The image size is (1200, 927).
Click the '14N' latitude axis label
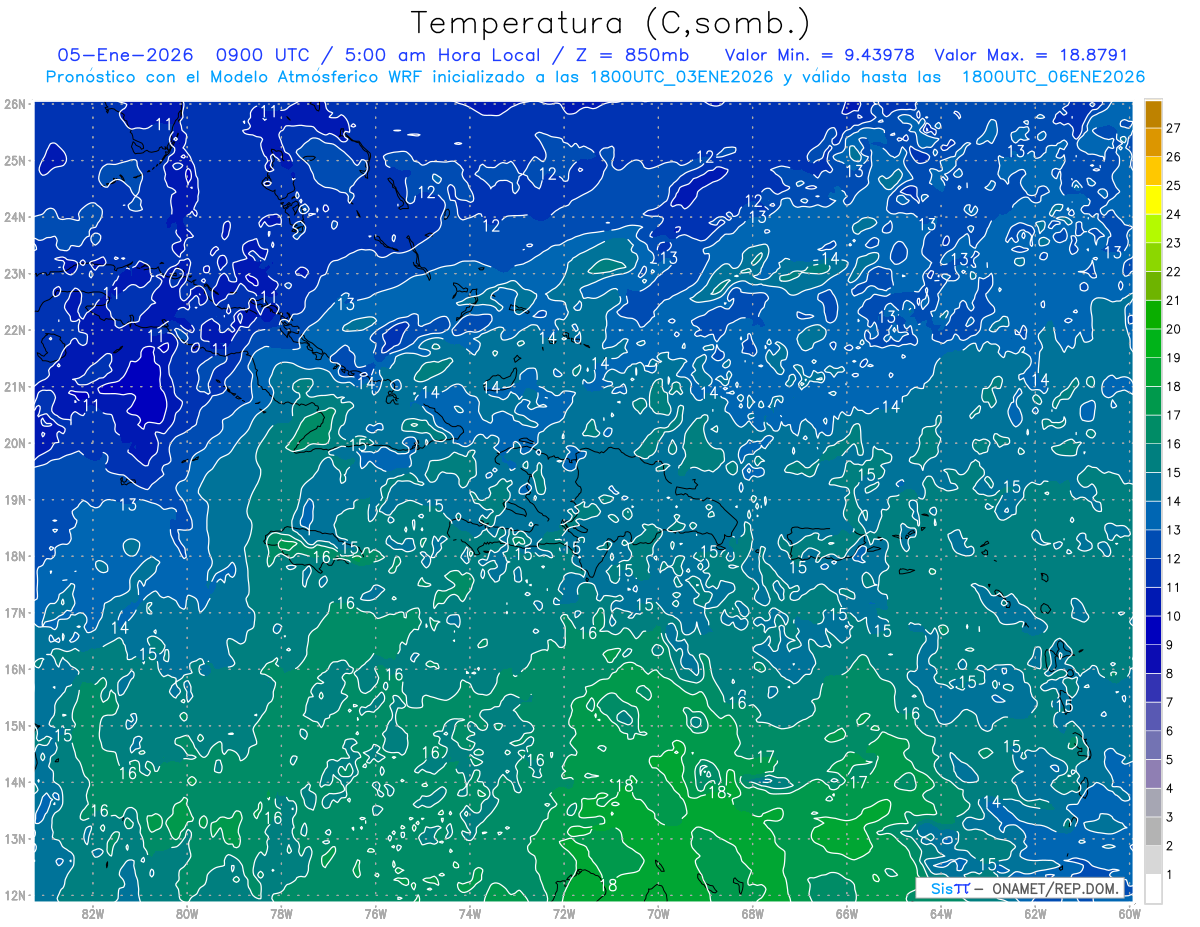[x=15, y=782]
